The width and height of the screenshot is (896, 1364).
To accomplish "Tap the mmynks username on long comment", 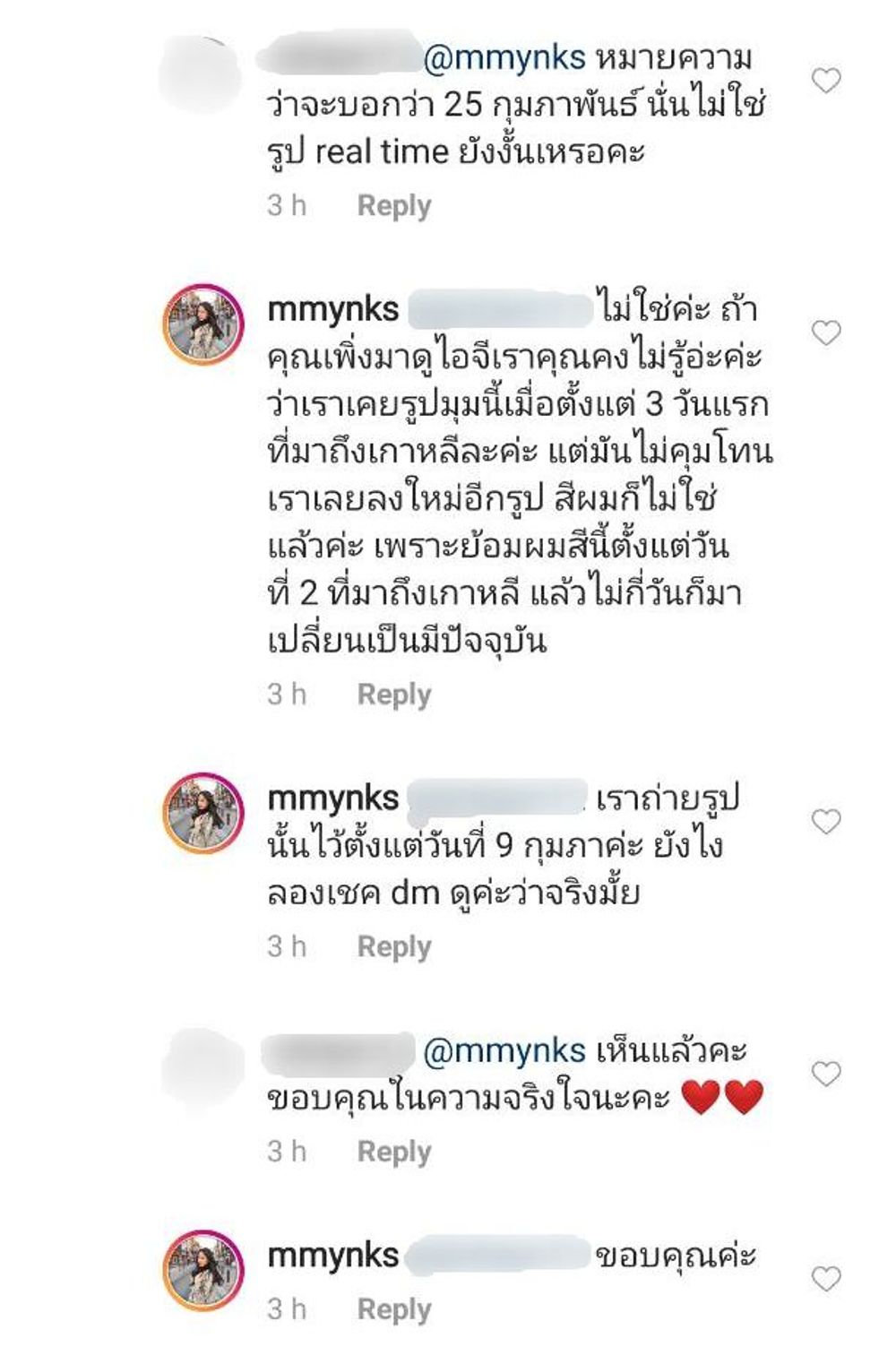I will pos(333,310).
